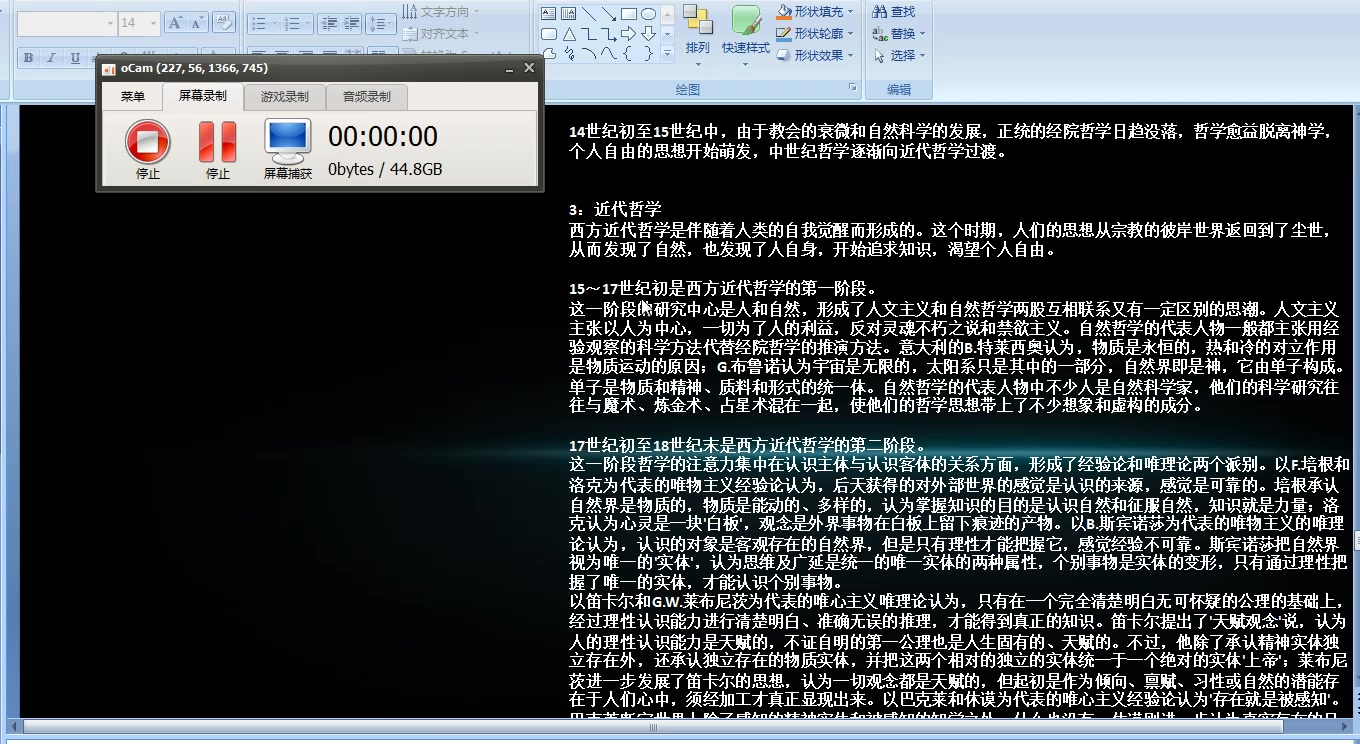Image resolution: width=1360 pixels, height=744 pixels.
Task: Open the 菜单 menu in oCam
Action: (132, 97)
